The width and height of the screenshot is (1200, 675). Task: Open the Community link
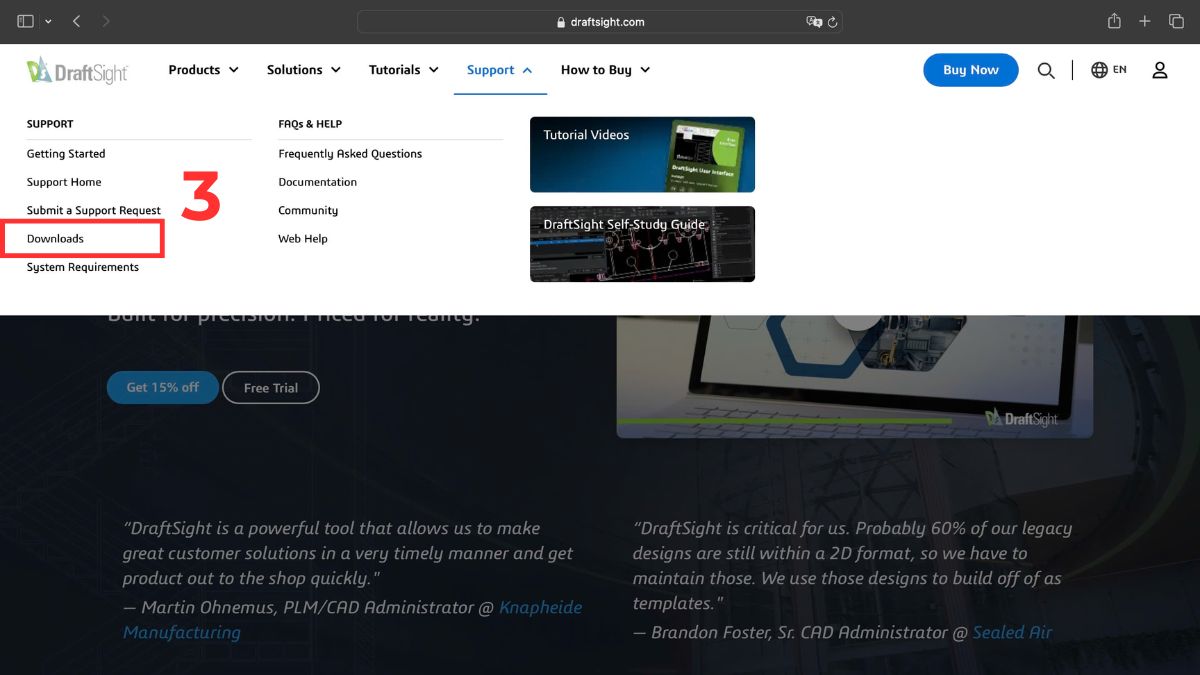click(308, 211)
